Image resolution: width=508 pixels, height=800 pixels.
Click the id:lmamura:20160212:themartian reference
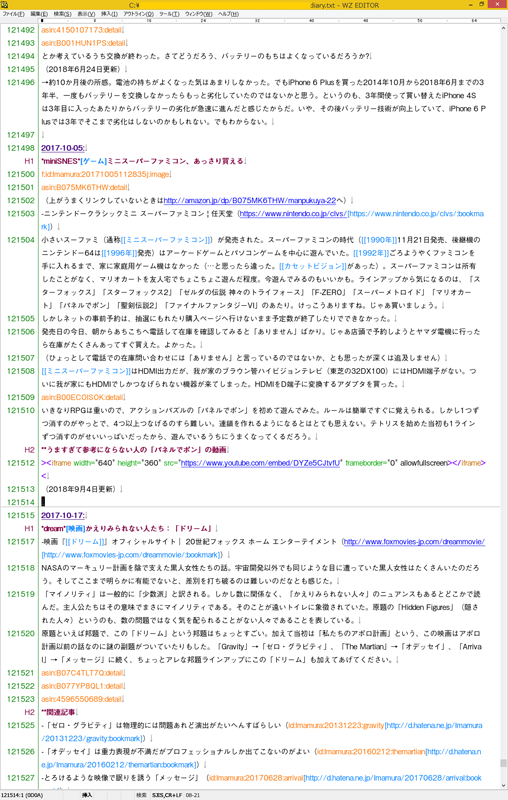click(370, 752)
